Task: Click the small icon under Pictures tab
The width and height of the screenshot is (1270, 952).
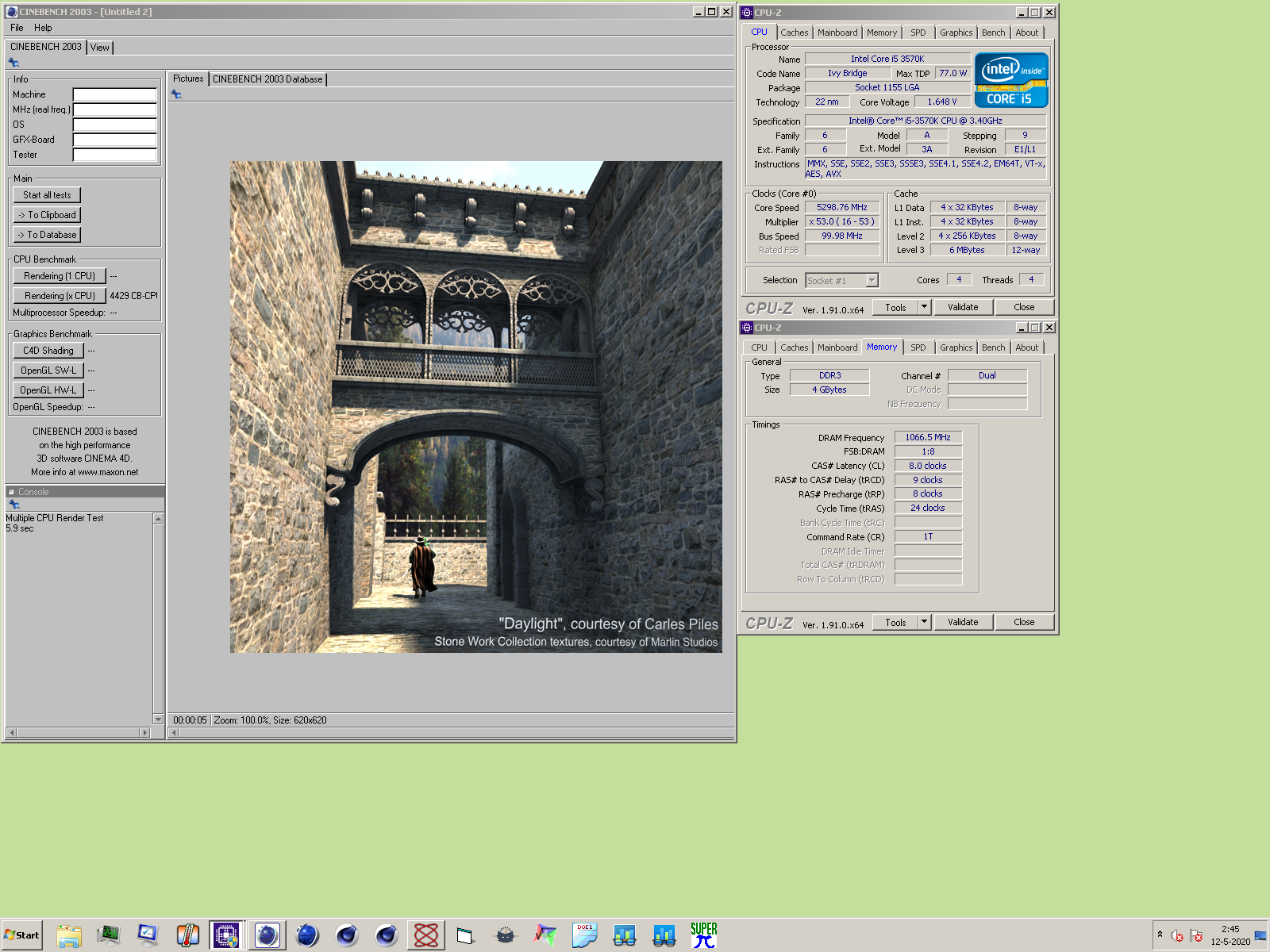Action: tap(176, 94)
